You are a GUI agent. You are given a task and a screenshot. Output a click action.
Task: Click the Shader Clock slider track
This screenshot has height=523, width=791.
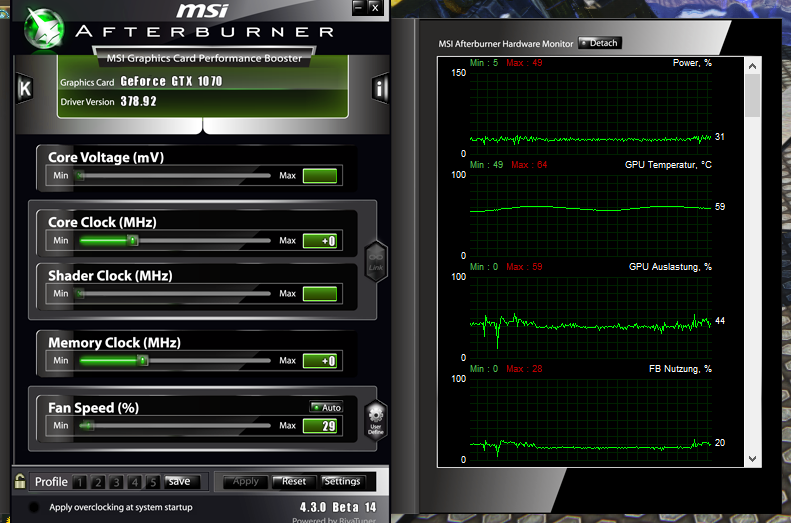175,294
